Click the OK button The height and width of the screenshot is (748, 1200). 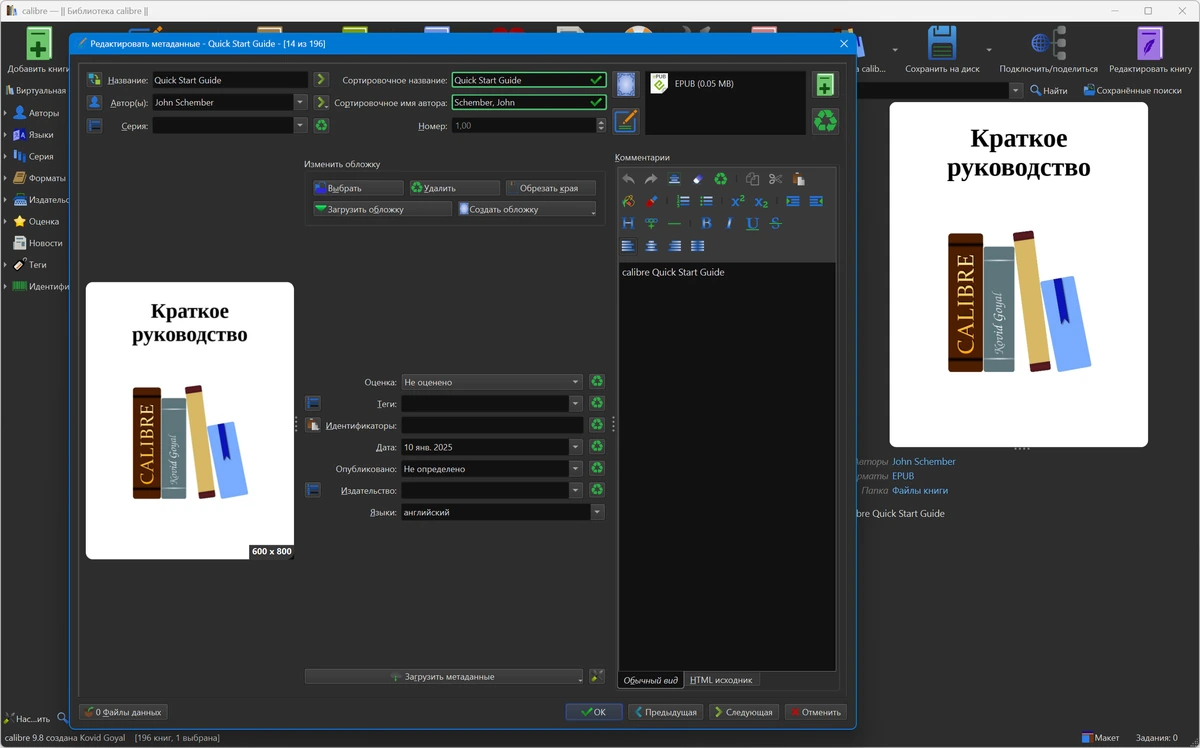tap(594, 712)
